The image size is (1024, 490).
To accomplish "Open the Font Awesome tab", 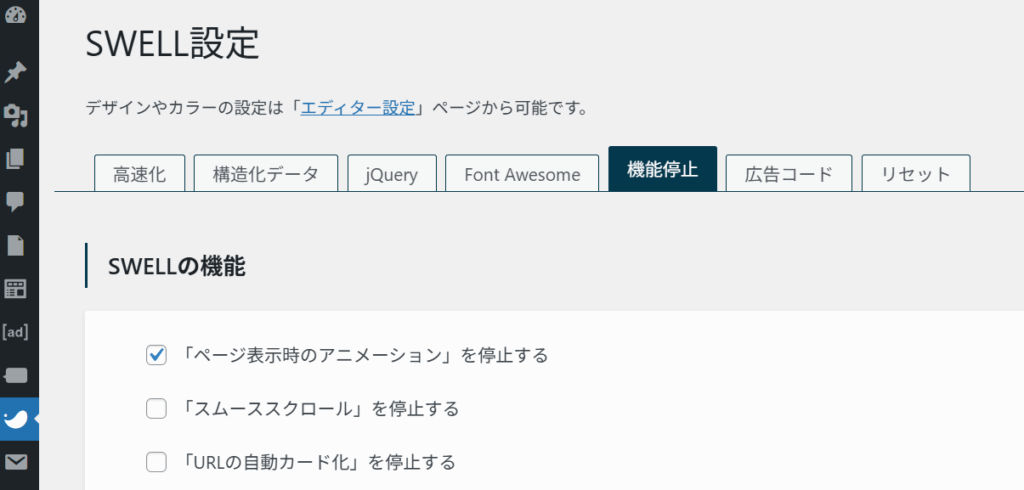I will pos(522,174).
